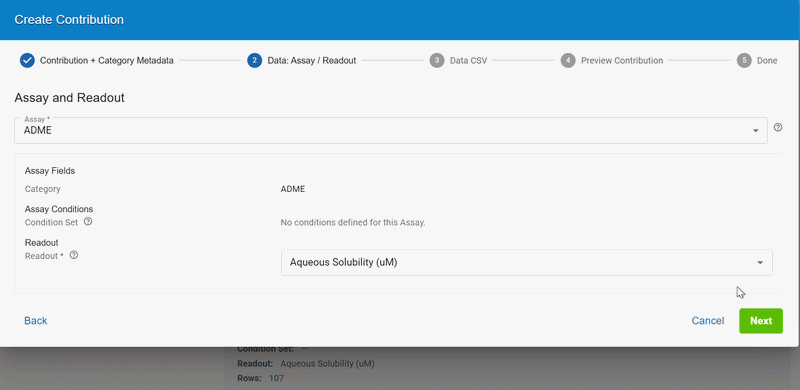Click the Assay and Readout heading

tap(69, 98)
